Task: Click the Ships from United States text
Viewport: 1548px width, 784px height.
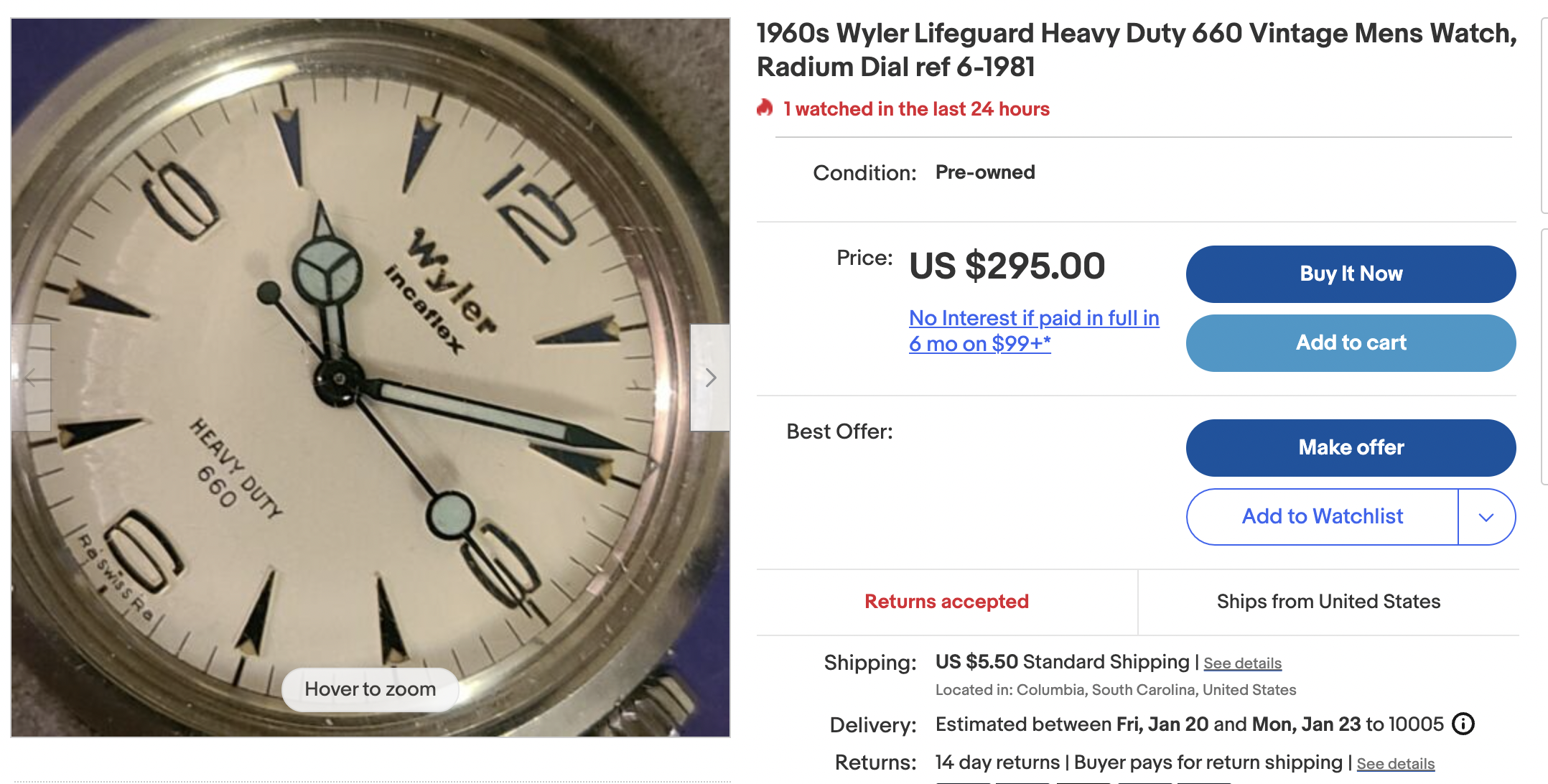Action: tap(1328, 602)
